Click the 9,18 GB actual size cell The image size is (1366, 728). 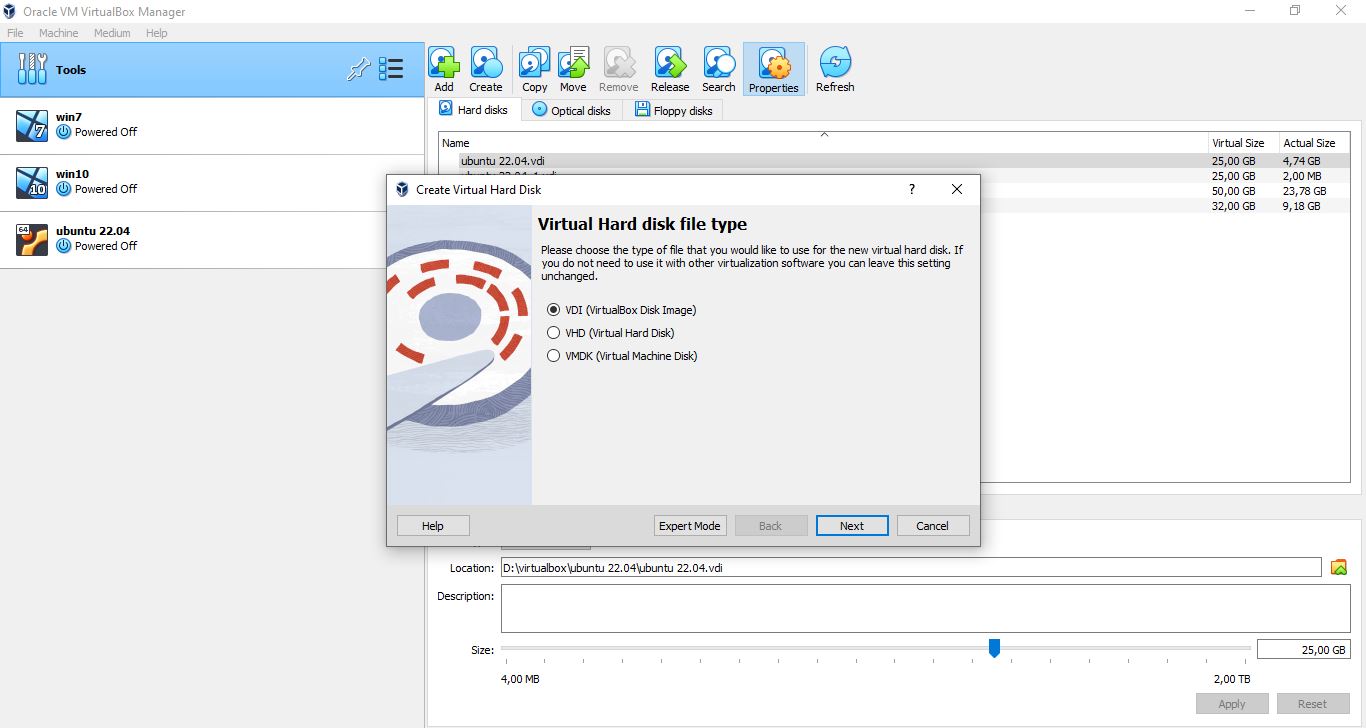click(x=1302, y=206)
